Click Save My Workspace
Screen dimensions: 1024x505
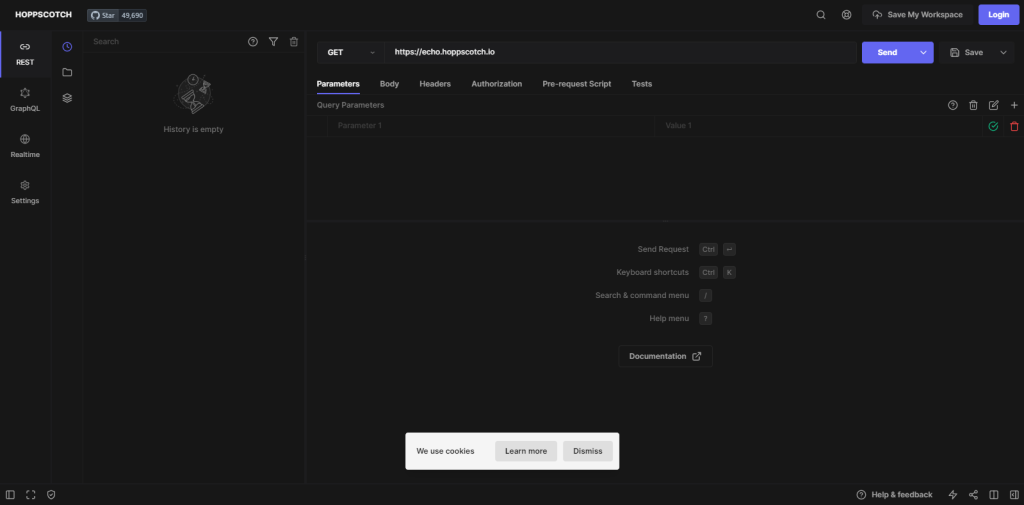point(918,14)
